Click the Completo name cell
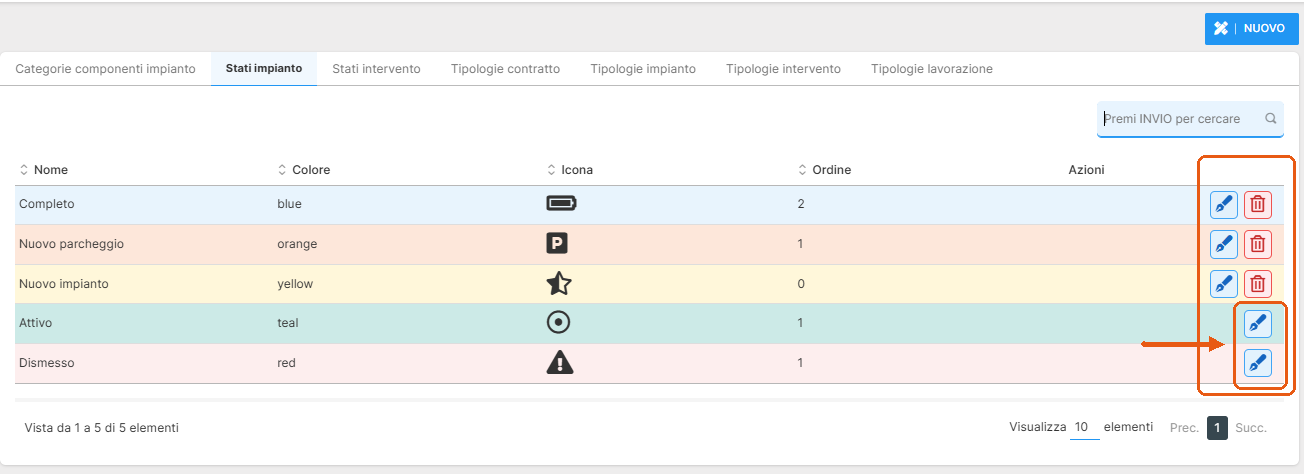This screenshot has height=474, width=1304. pyautogui.click(x=47, y=204)
